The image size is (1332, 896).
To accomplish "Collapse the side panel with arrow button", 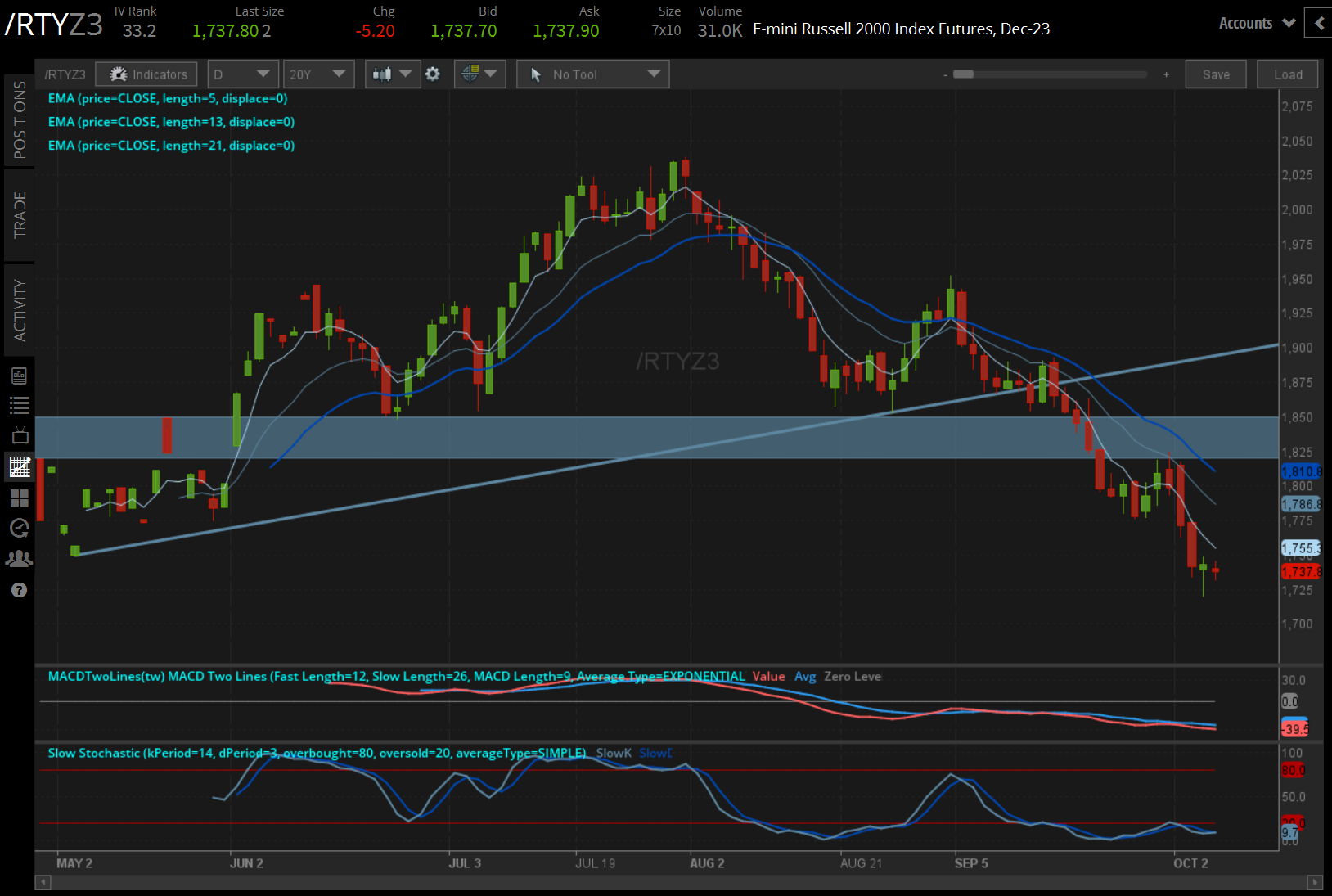I will point(1319,23).
